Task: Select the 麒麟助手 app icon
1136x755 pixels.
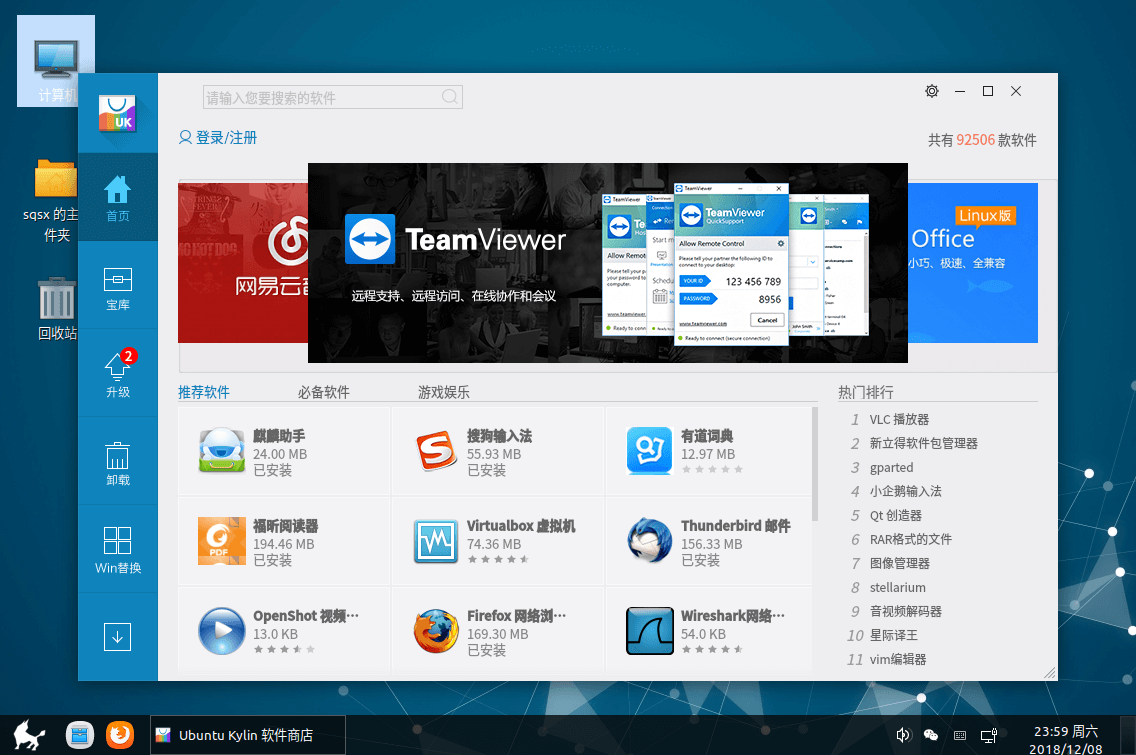Action: pyautogui.click(x=222, y=451)
